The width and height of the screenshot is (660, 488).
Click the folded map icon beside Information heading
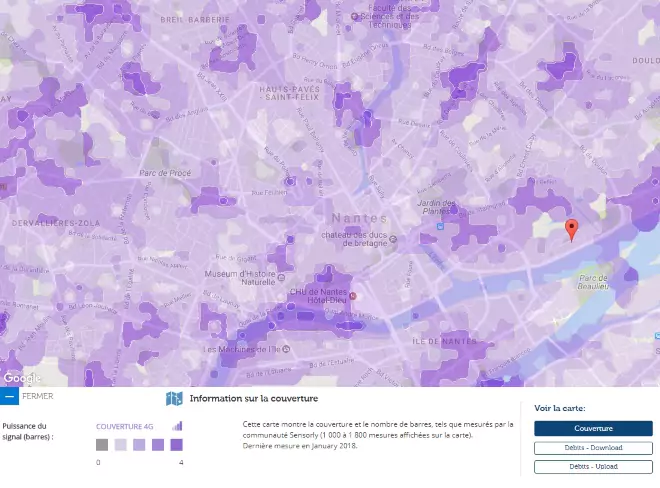174,399
